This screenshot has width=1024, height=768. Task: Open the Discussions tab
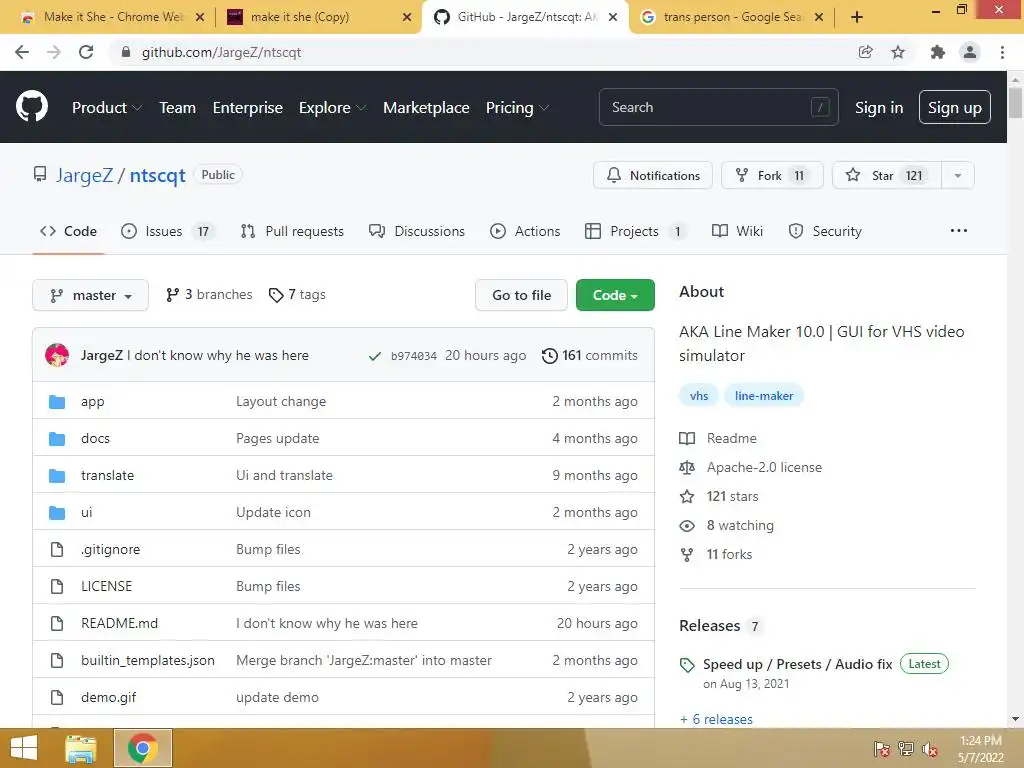coord(417,231)
